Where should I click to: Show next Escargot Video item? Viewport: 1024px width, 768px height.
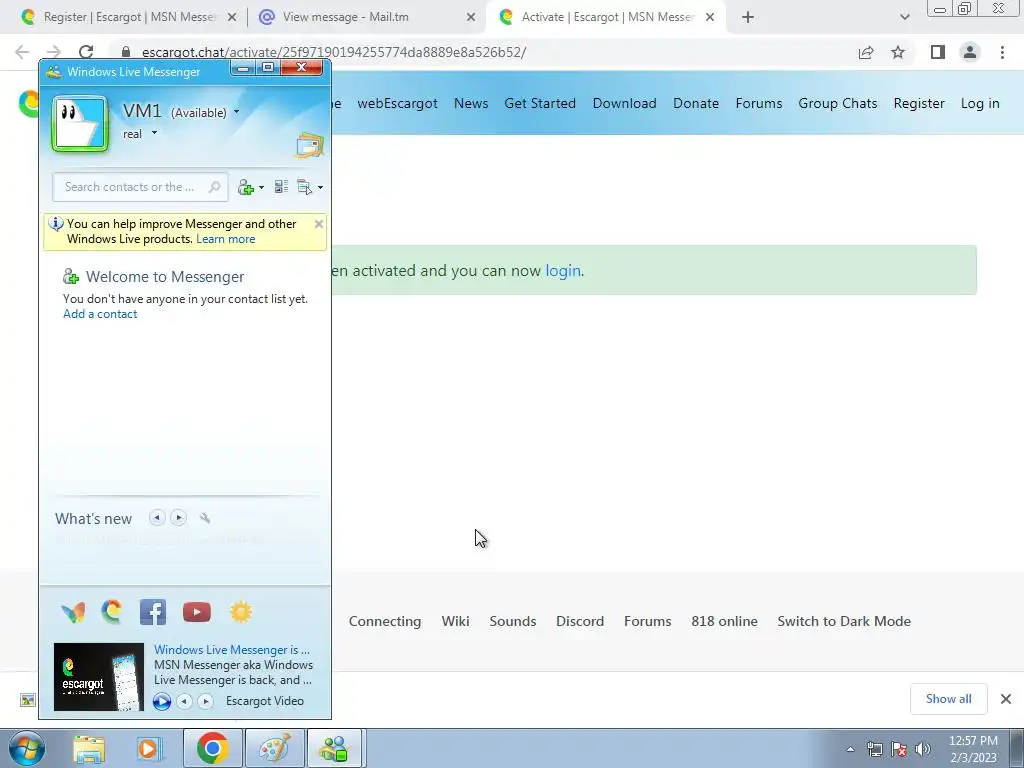(x=206, y=701)
